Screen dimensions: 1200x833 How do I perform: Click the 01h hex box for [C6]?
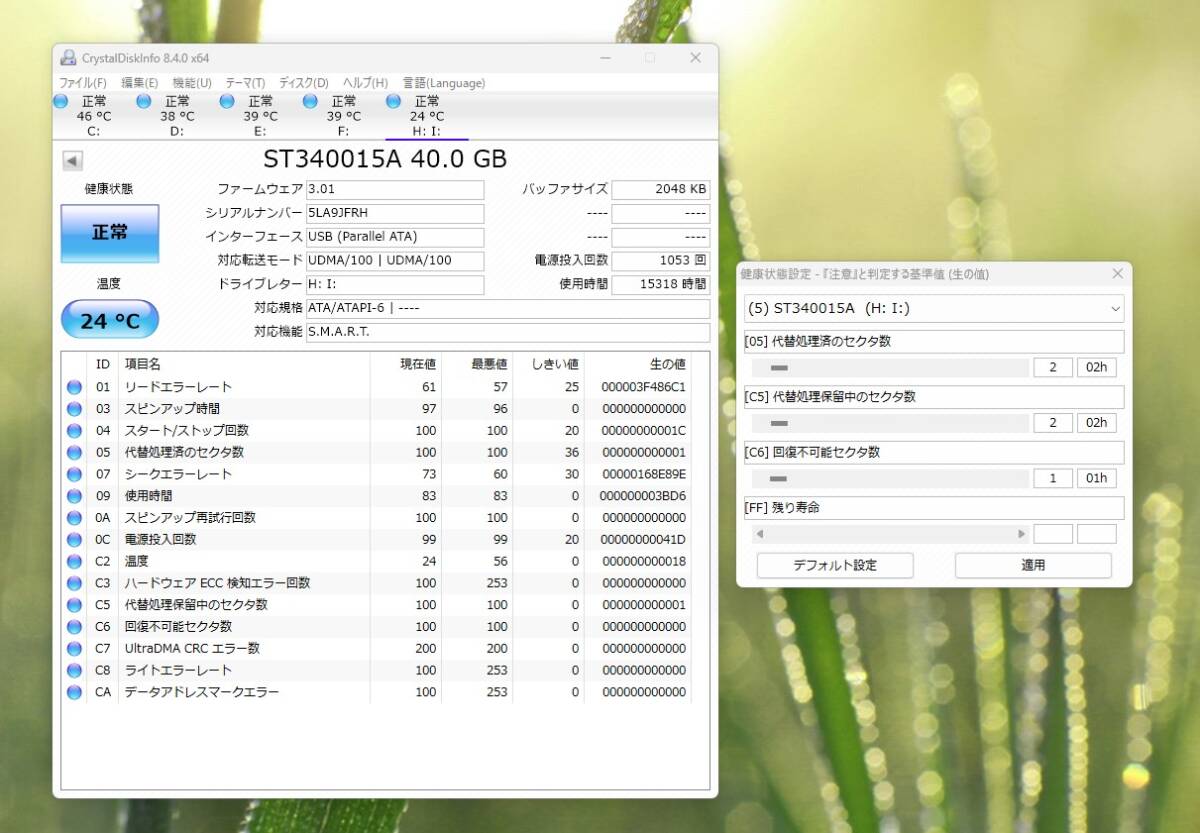1097,479
